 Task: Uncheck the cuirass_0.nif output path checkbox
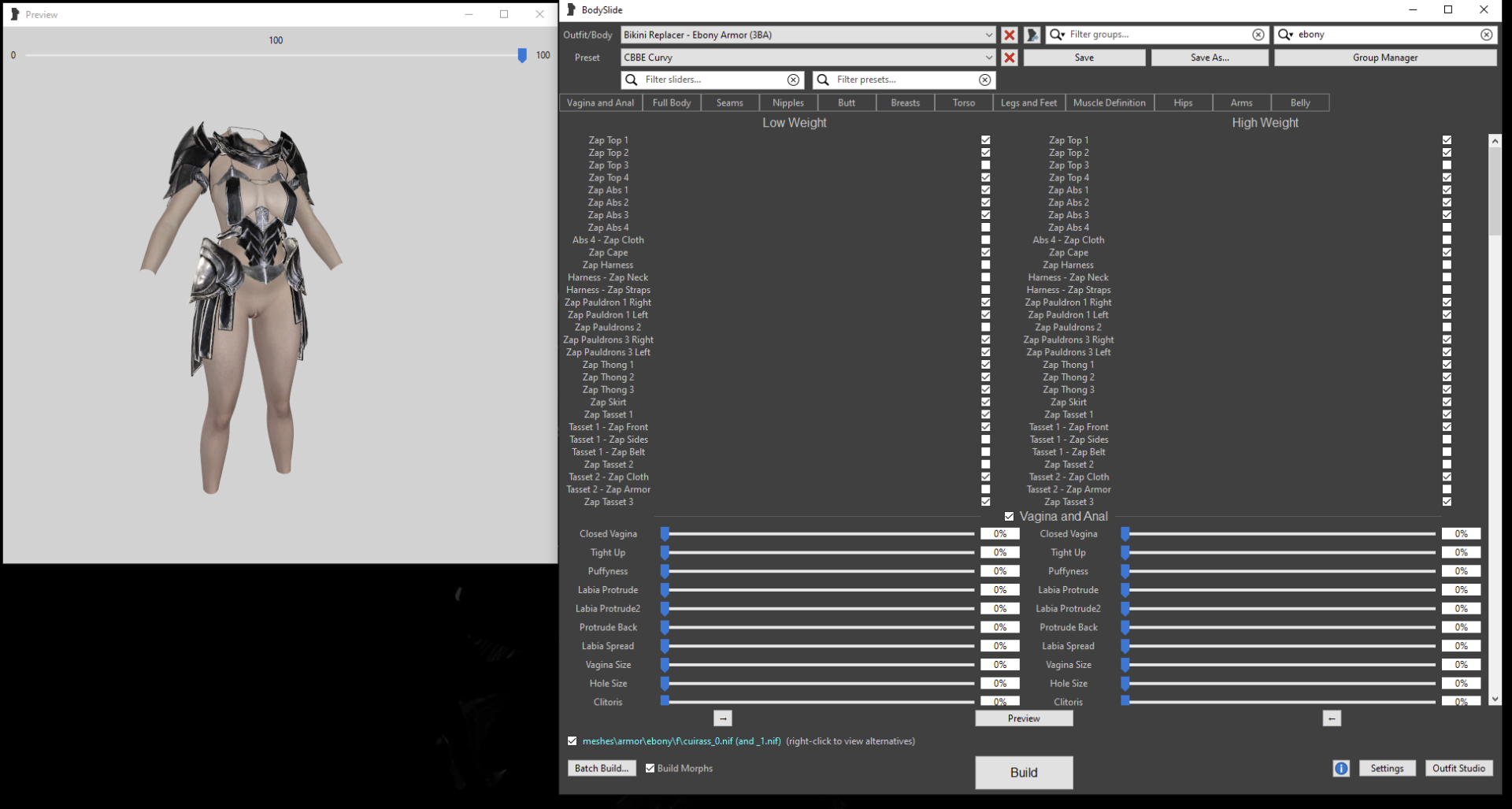pos(572,741)
